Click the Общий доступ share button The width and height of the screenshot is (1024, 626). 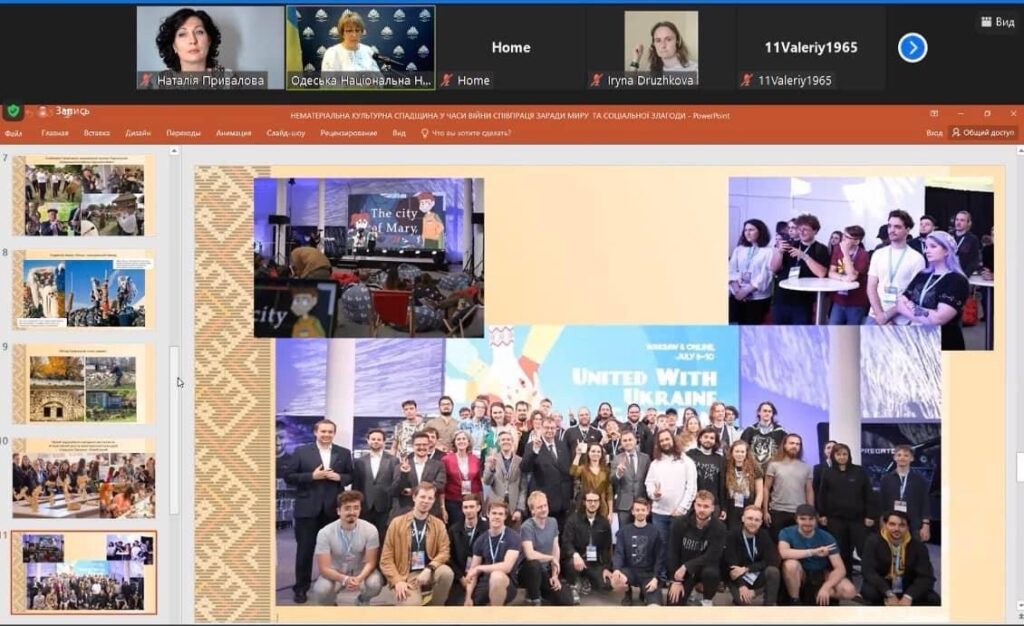pyautogui.click(x=983, y=133)
